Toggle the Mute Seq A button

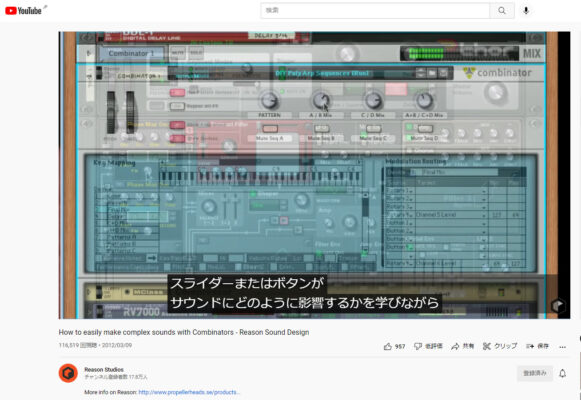pos(270,129)
